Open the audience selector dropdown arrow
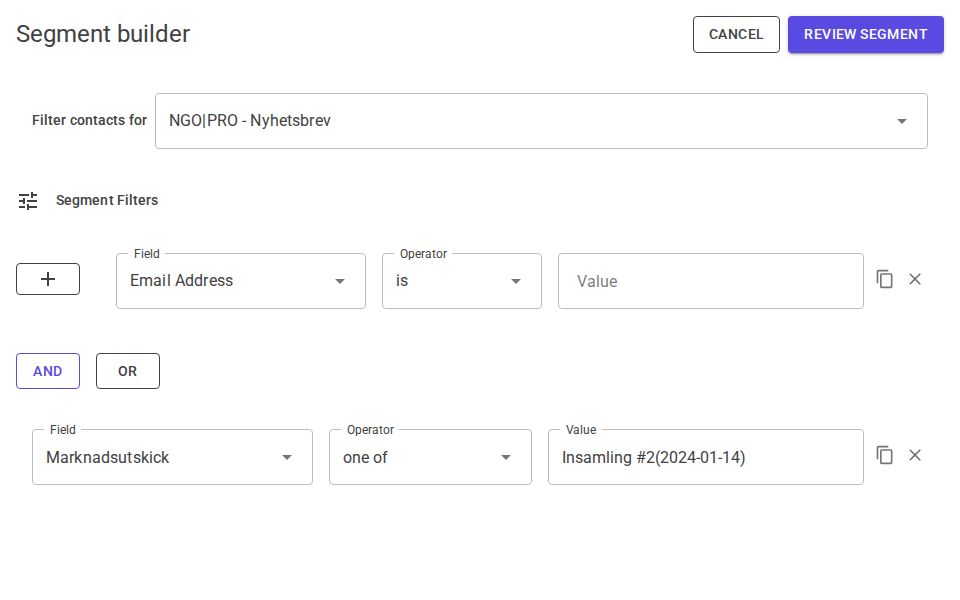The width and height of the screenshot is (960, 600). coord(901,120)
